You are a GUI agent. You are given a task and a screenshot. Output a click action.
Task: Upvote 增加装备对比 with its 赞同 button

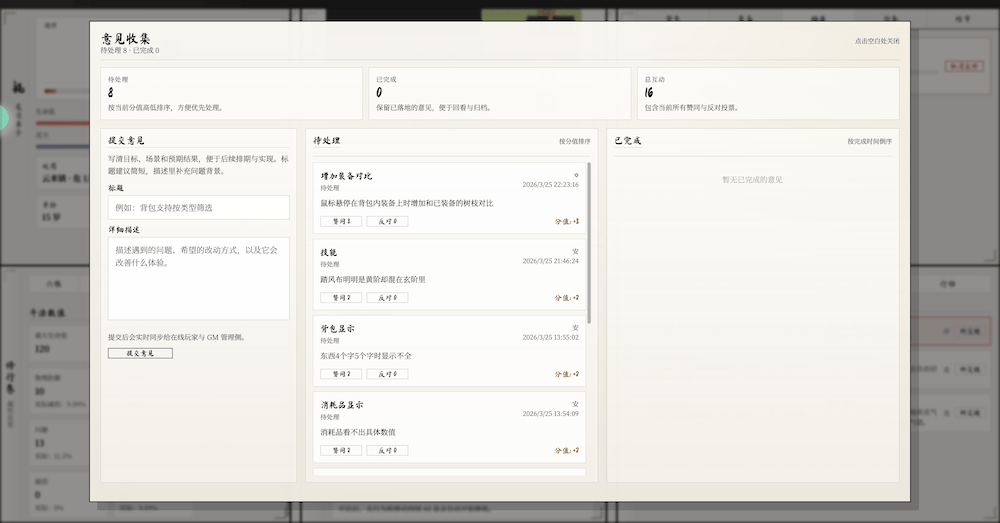341,221
